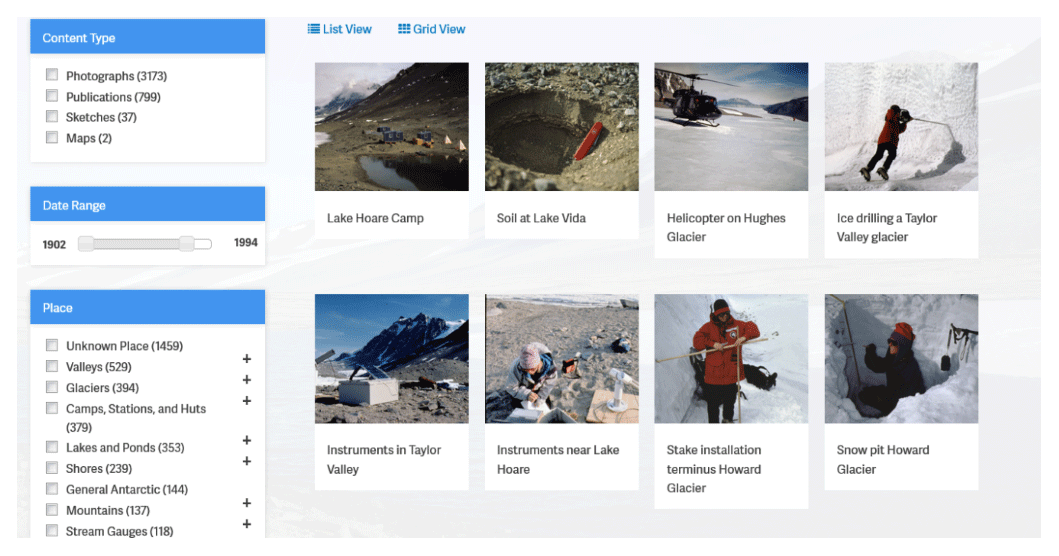Click the left Date Range slider handle
This screenshot has width=1059, height=556.
coord(86,244)
